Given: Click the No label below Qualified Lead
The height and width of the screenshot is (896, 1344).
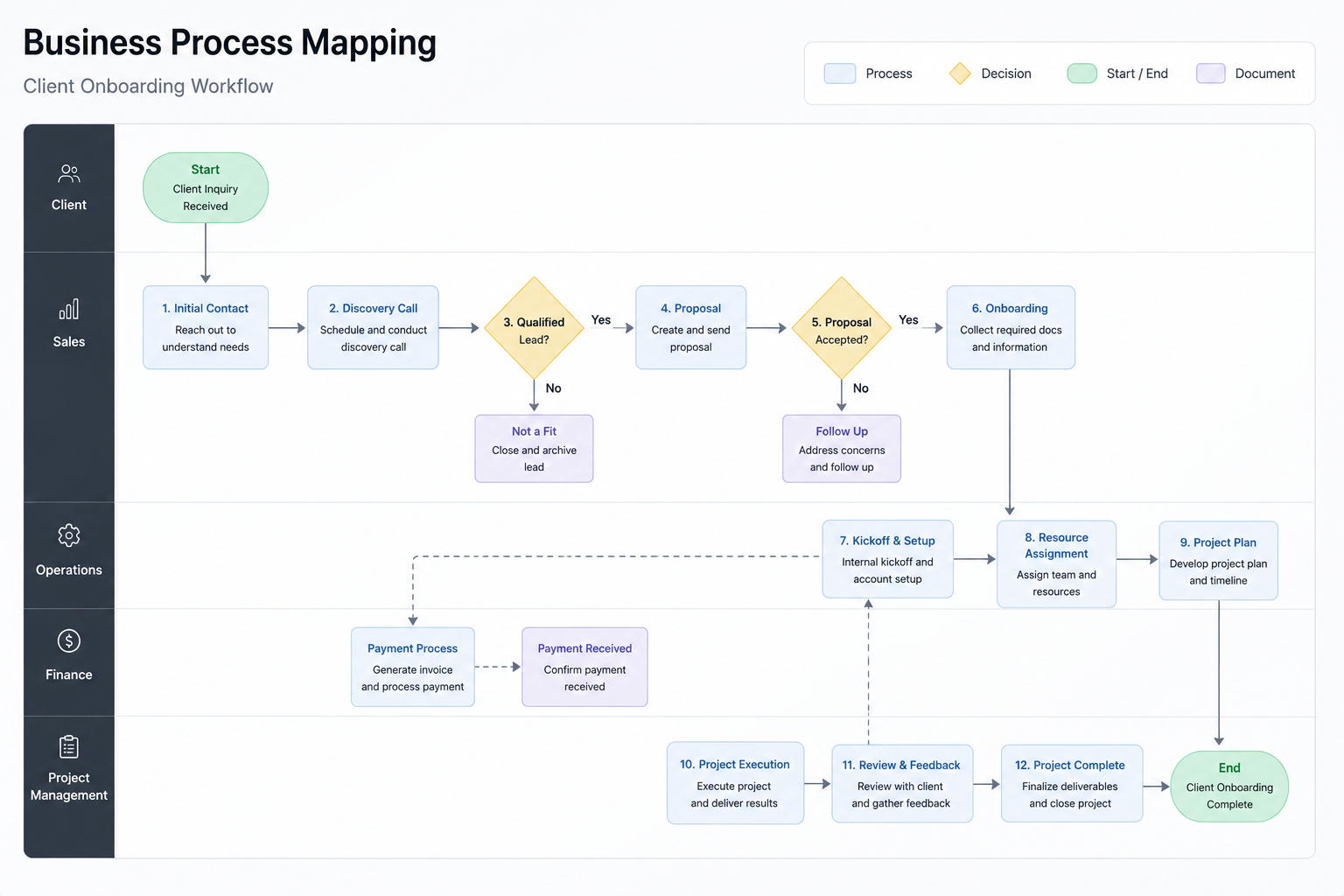Looking at the screenshot, I should pyautogui.click(x=554, y=388).
